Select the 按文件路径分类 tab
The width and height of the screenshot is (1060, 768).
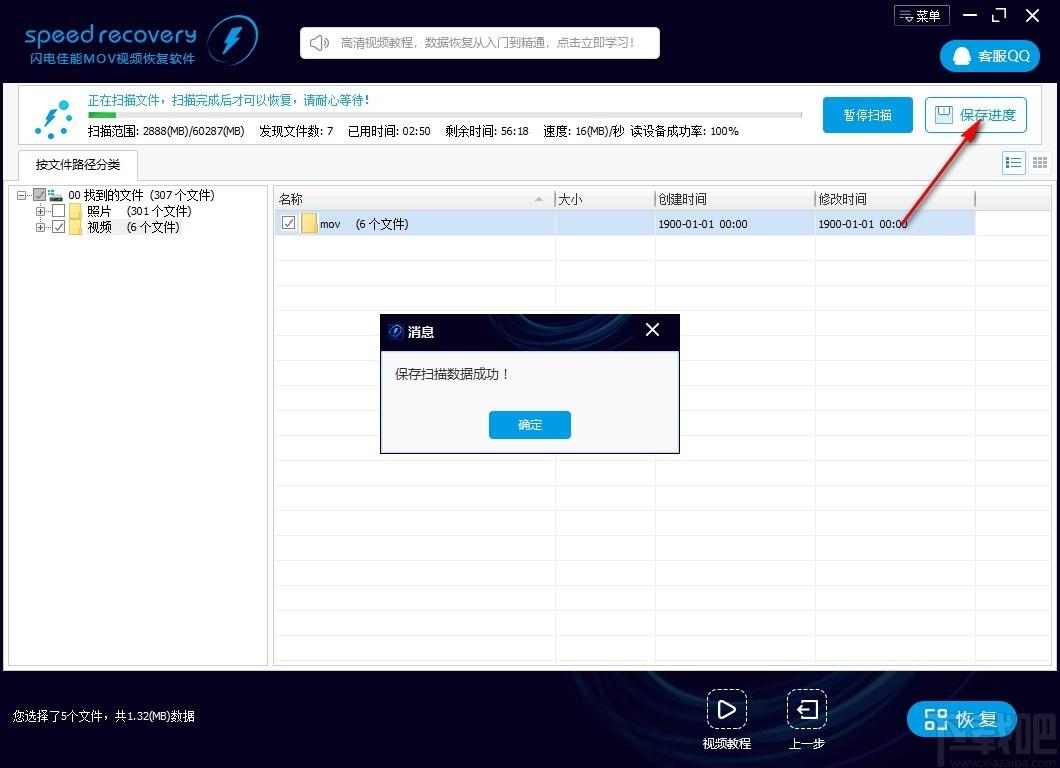pos(78,164)
